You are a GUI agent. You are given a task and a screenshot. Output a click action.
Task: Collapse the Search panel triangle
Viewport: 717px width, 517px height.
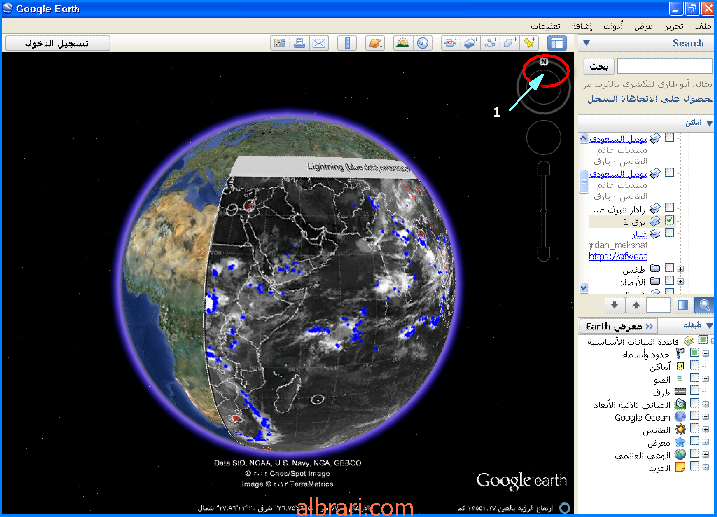tap(586, 43)
